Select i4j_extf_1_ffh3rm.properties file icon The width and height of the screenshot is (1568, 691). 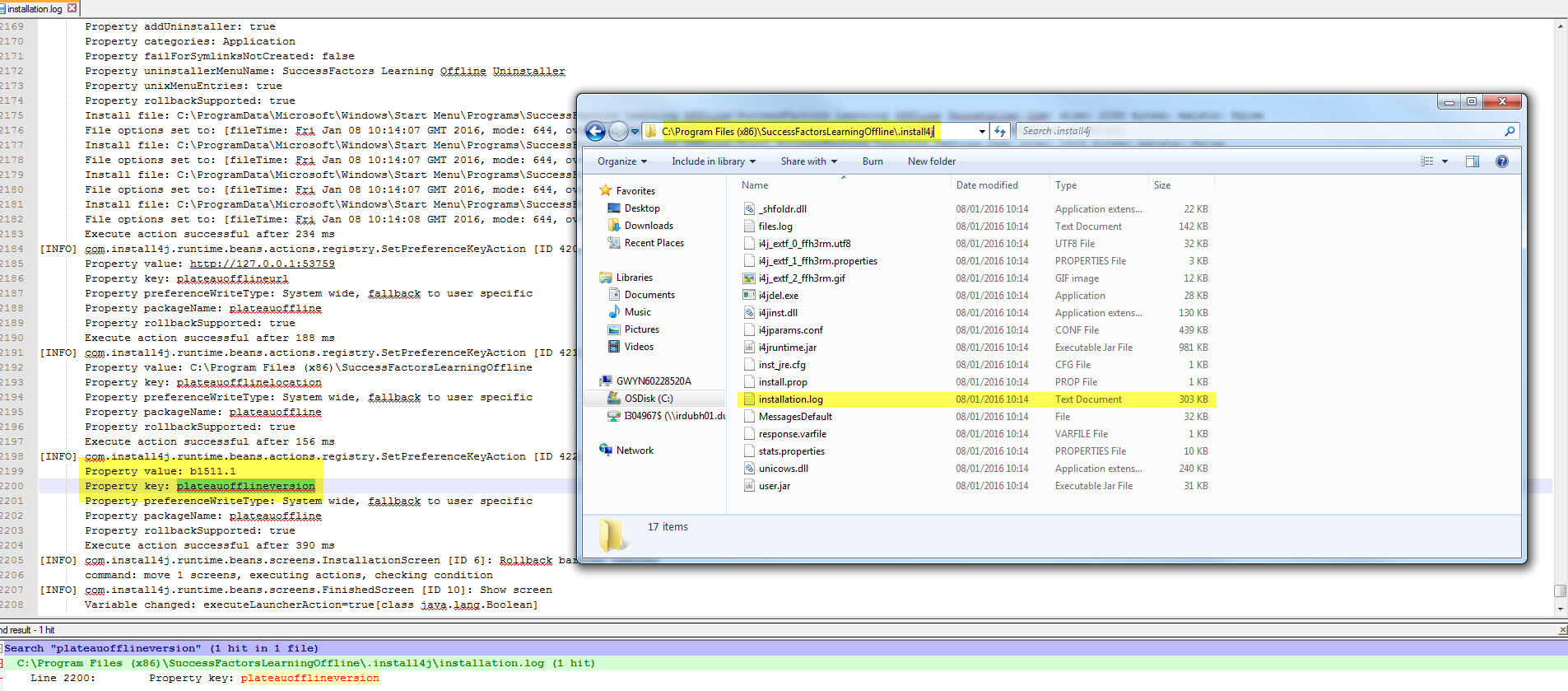point(749,261)
